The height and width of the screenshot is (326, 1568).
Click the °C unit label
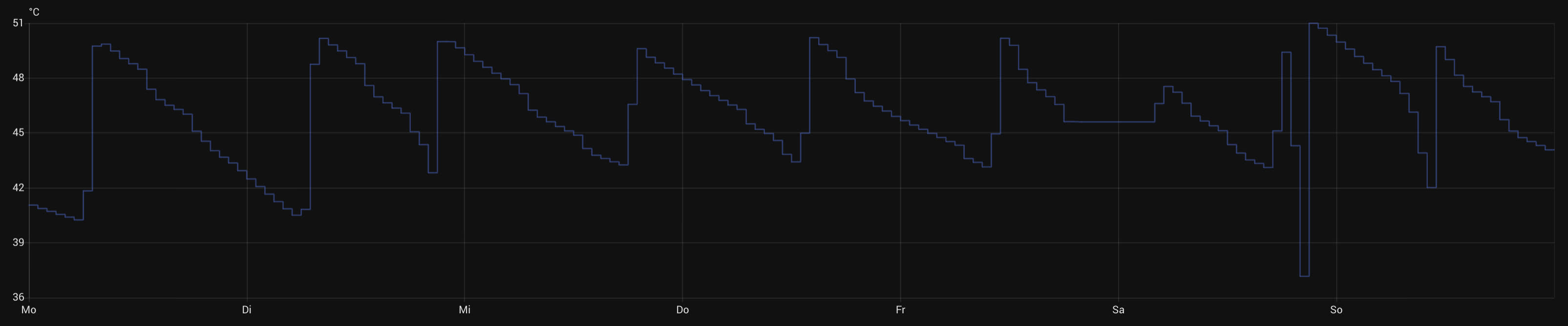[x=34, y=12]
